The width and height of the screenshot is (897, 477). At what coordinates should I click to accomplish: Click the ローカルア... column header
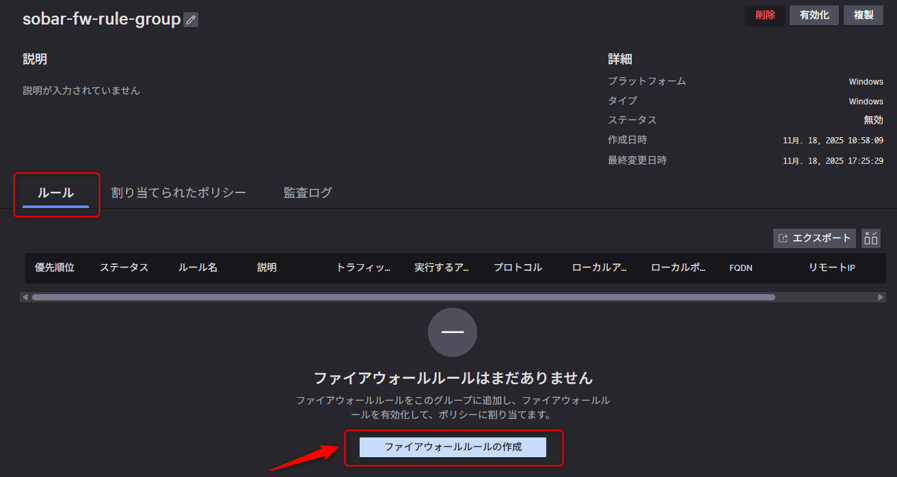600,268
